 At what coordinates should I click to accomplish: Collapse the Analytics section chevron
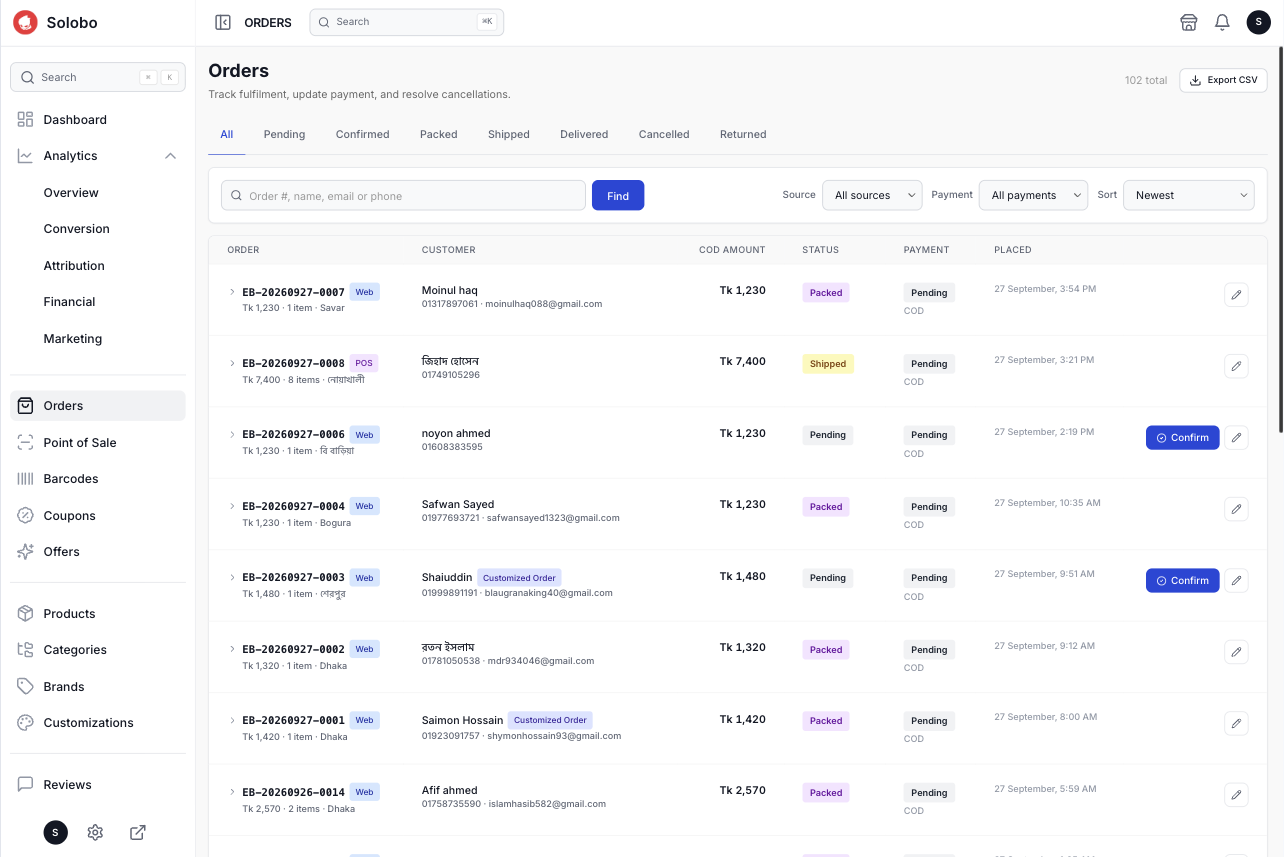pos(170,156)
